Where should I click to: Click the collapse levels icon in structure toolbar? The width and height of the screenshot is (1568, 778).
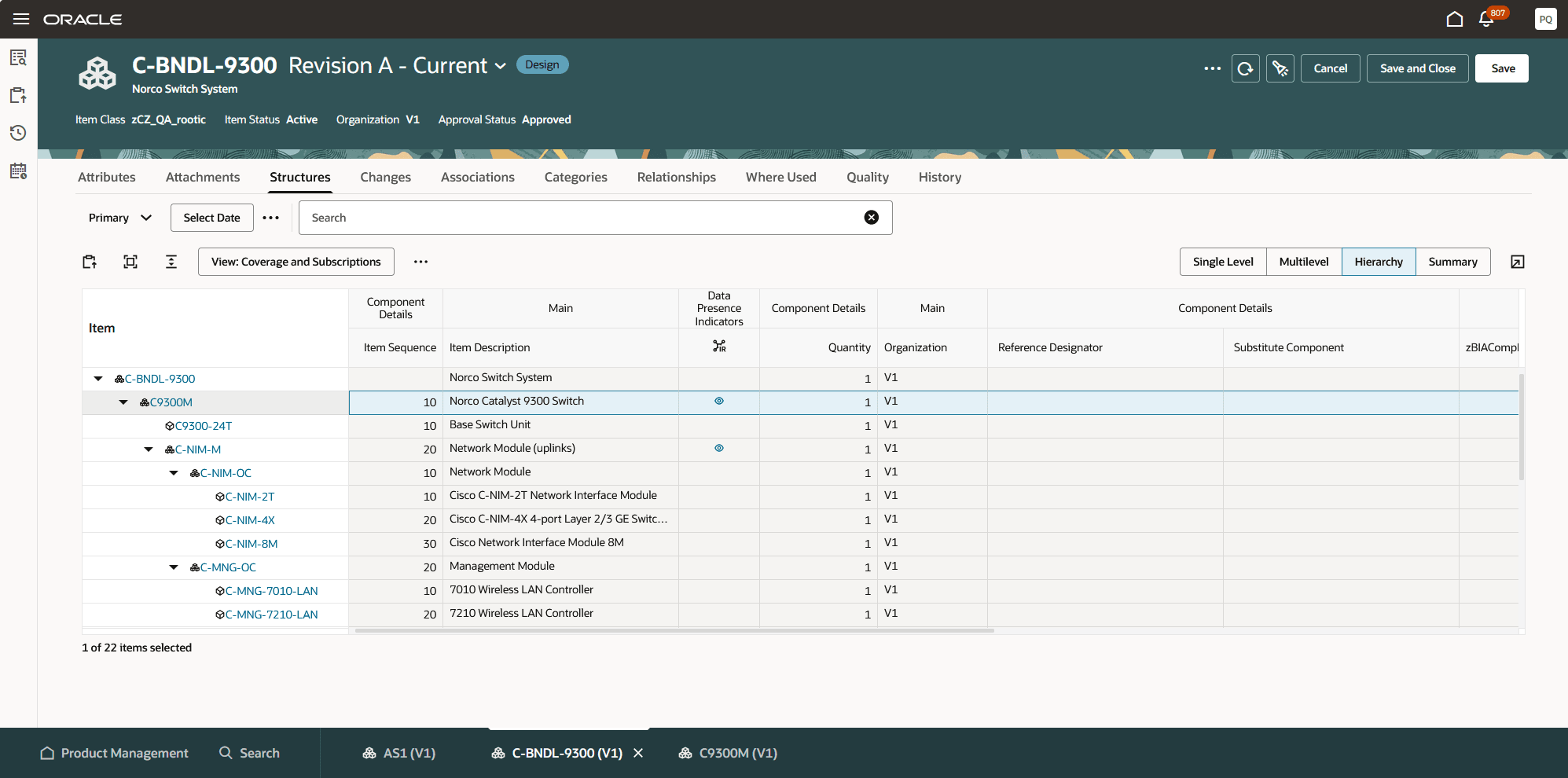tap(171, 262)
